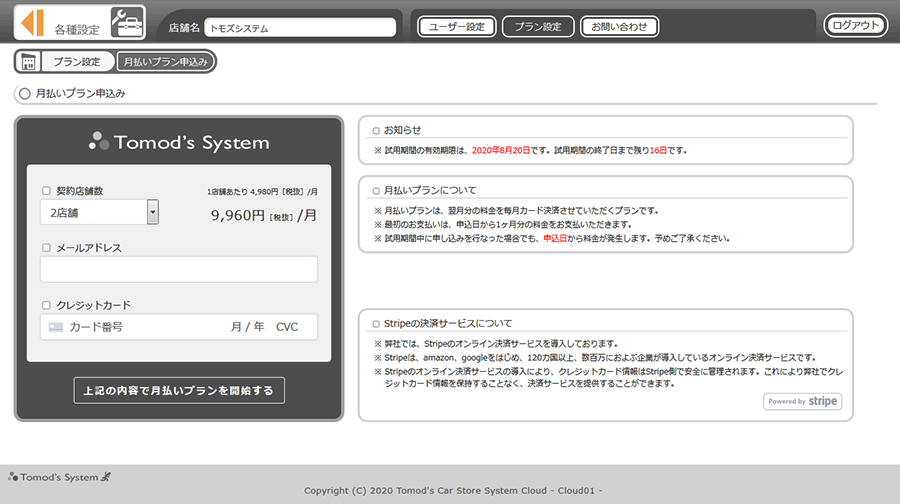Open お問い合わせ in the top menu
Viewport: 900px width, 504px height.
tap(619, 26)
